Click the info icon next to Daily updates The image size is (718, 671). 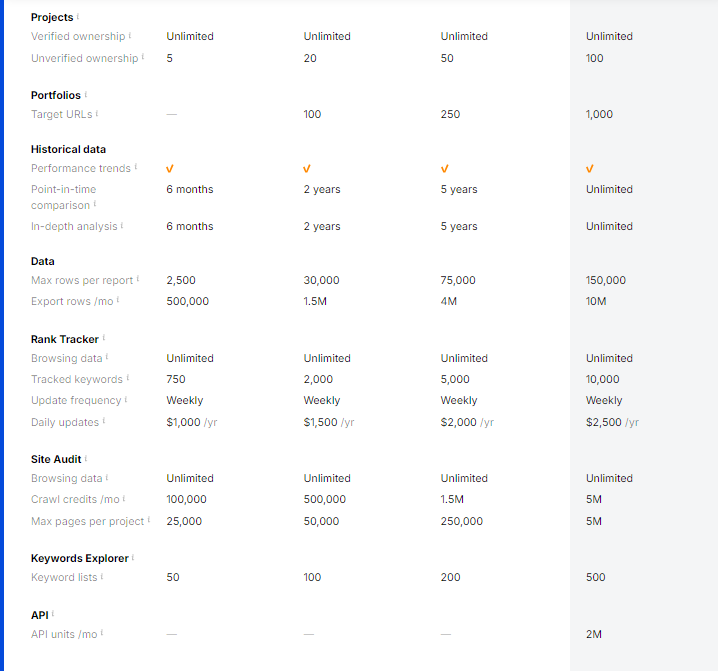pos(104,422)
